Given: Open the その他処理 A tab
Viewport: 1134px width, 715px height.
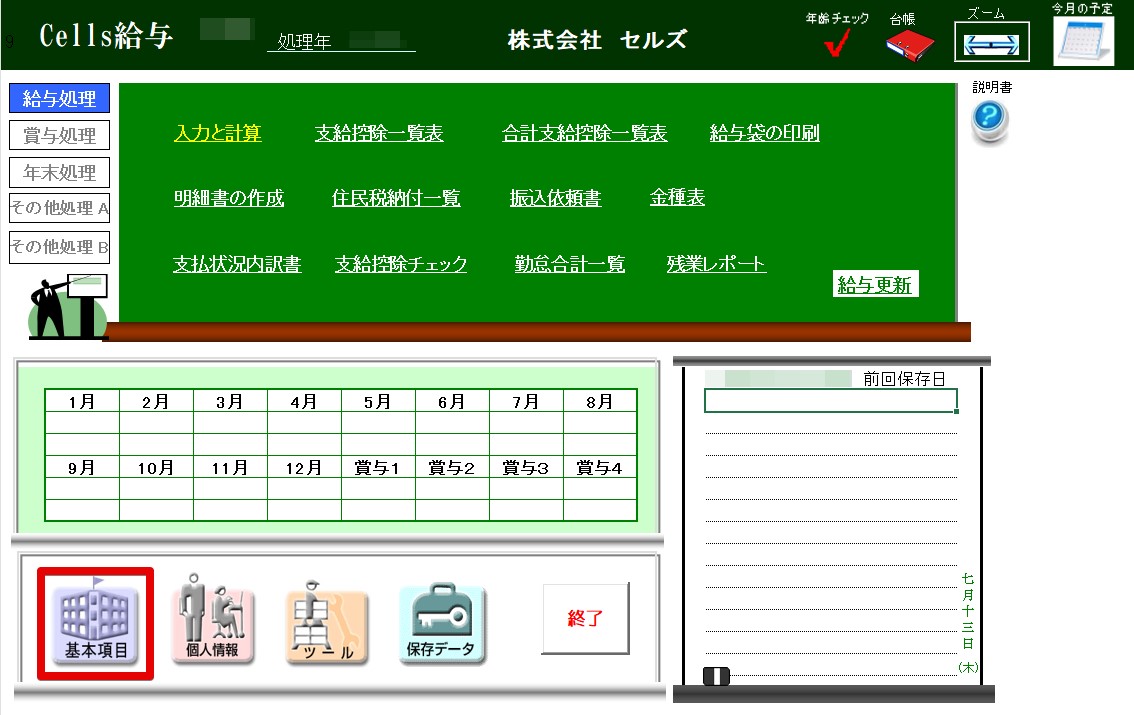Looking at the screenshot, I should click(x=60, y=208).
